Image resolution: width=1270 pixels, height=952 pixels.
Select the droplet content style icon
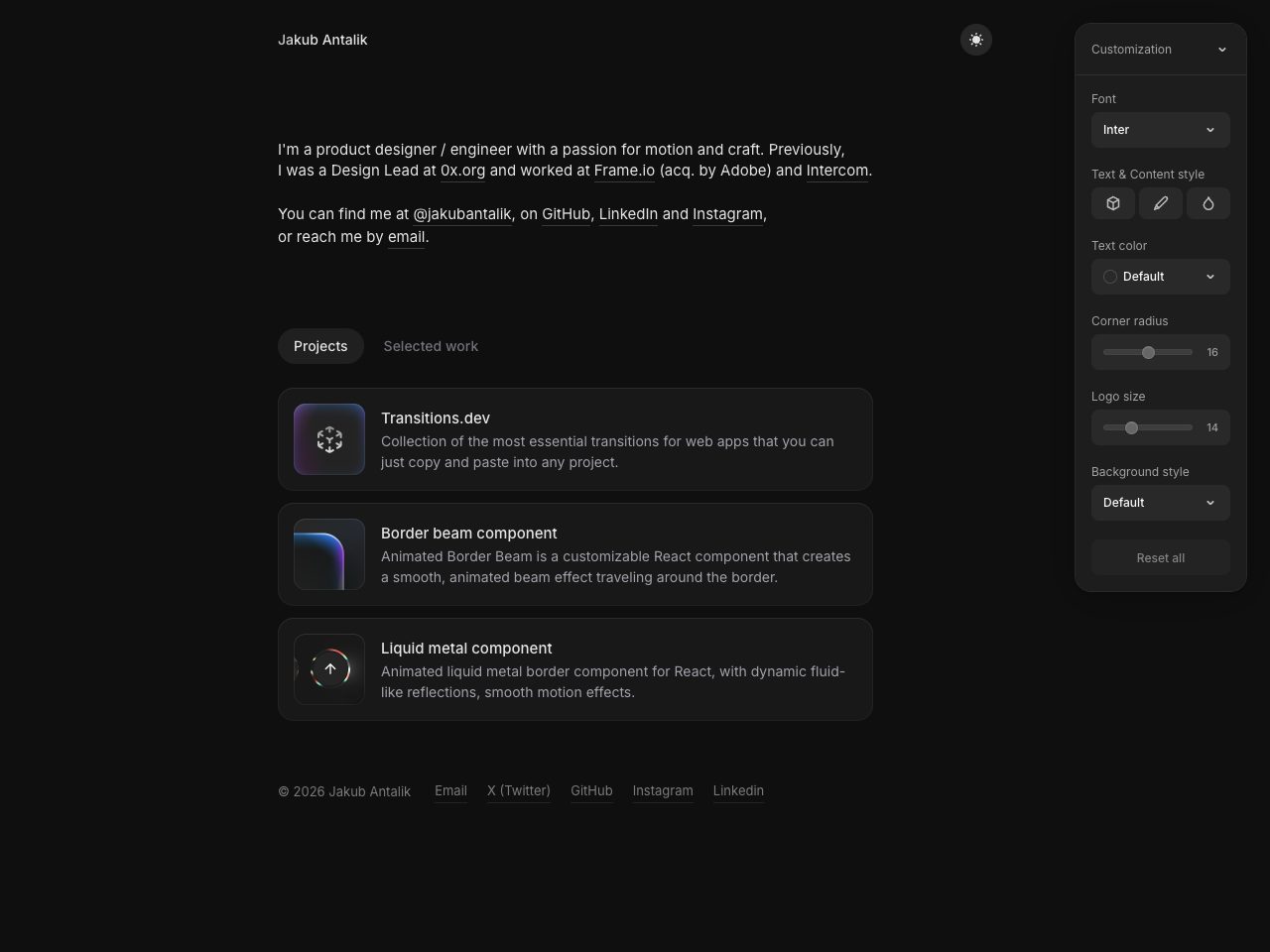click(x=1208, y=203)
